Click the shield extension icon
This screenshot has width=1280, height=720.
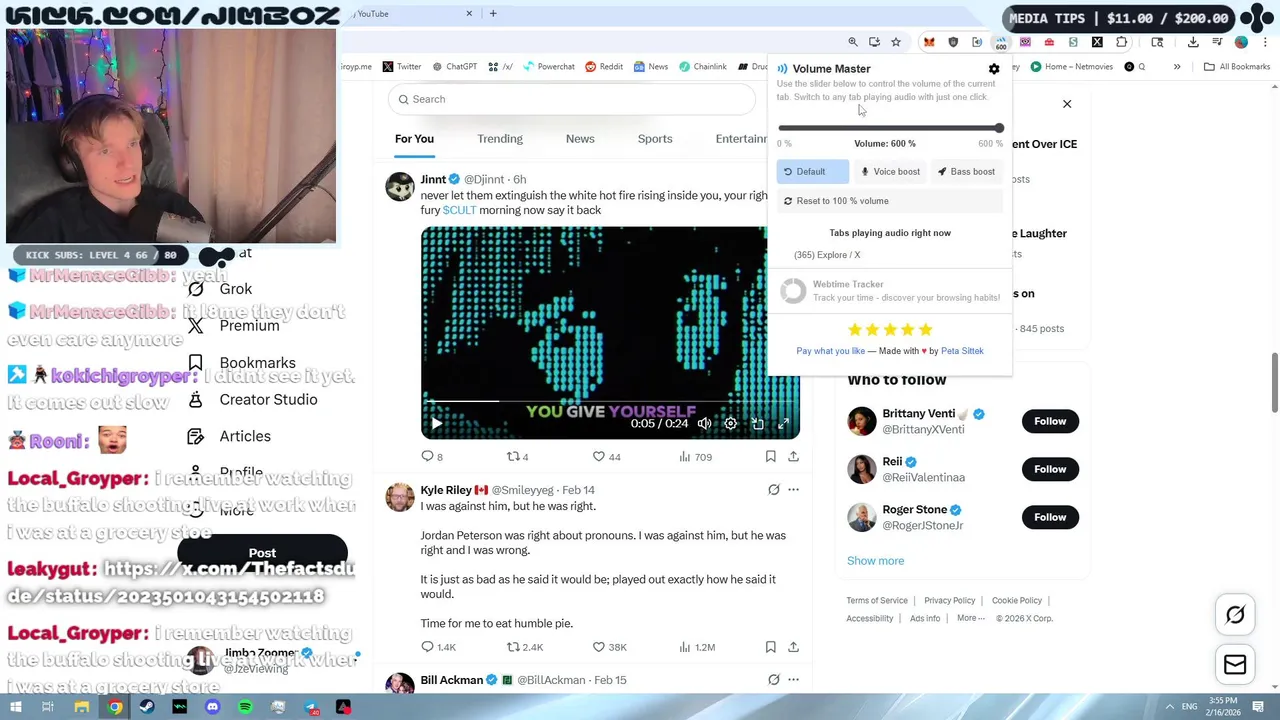click(953, 42)
